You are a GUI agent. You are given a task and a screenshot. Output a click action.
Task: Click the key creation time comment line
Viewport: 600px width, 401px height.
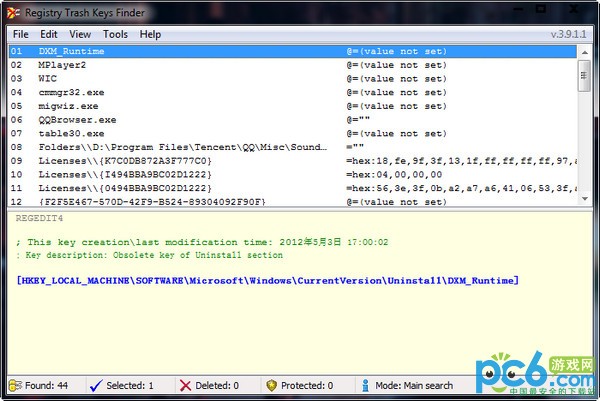tap(202, 242)
